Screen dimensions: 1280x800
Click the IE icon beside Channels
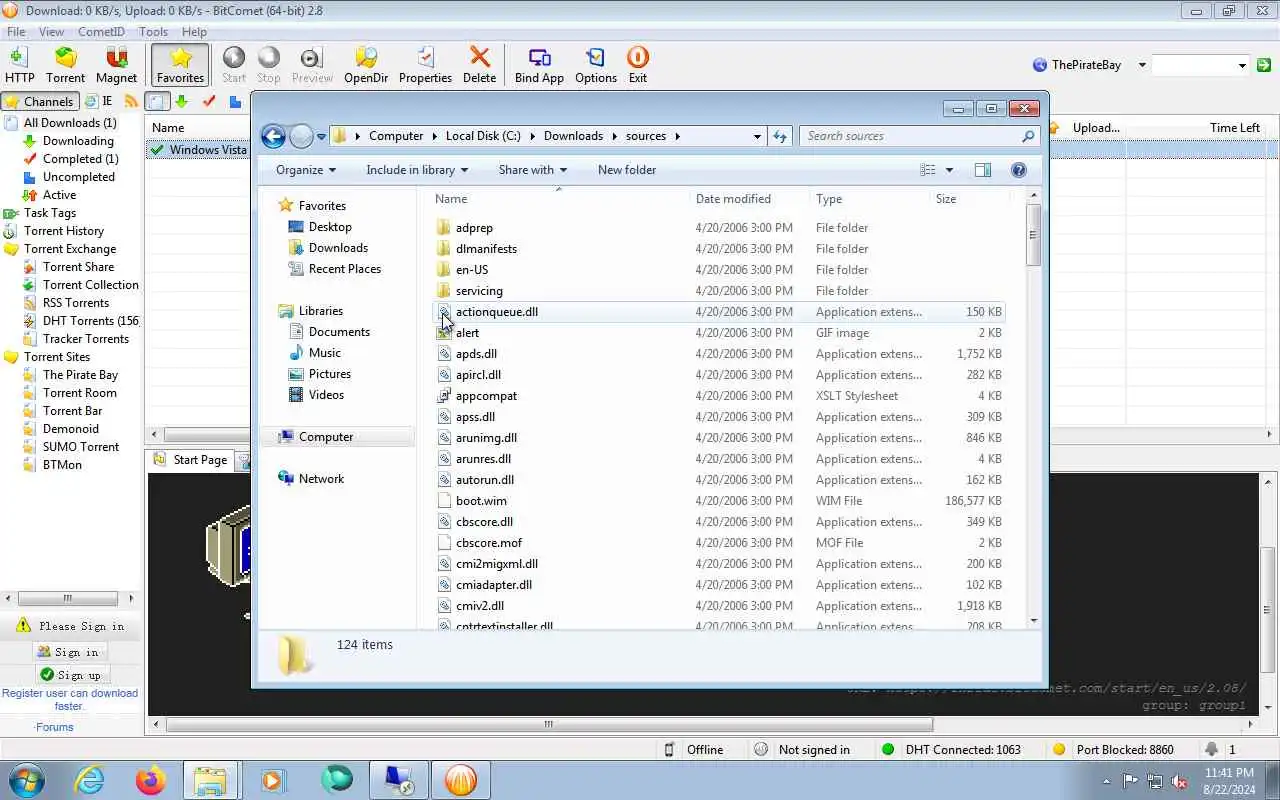(99, 101)
